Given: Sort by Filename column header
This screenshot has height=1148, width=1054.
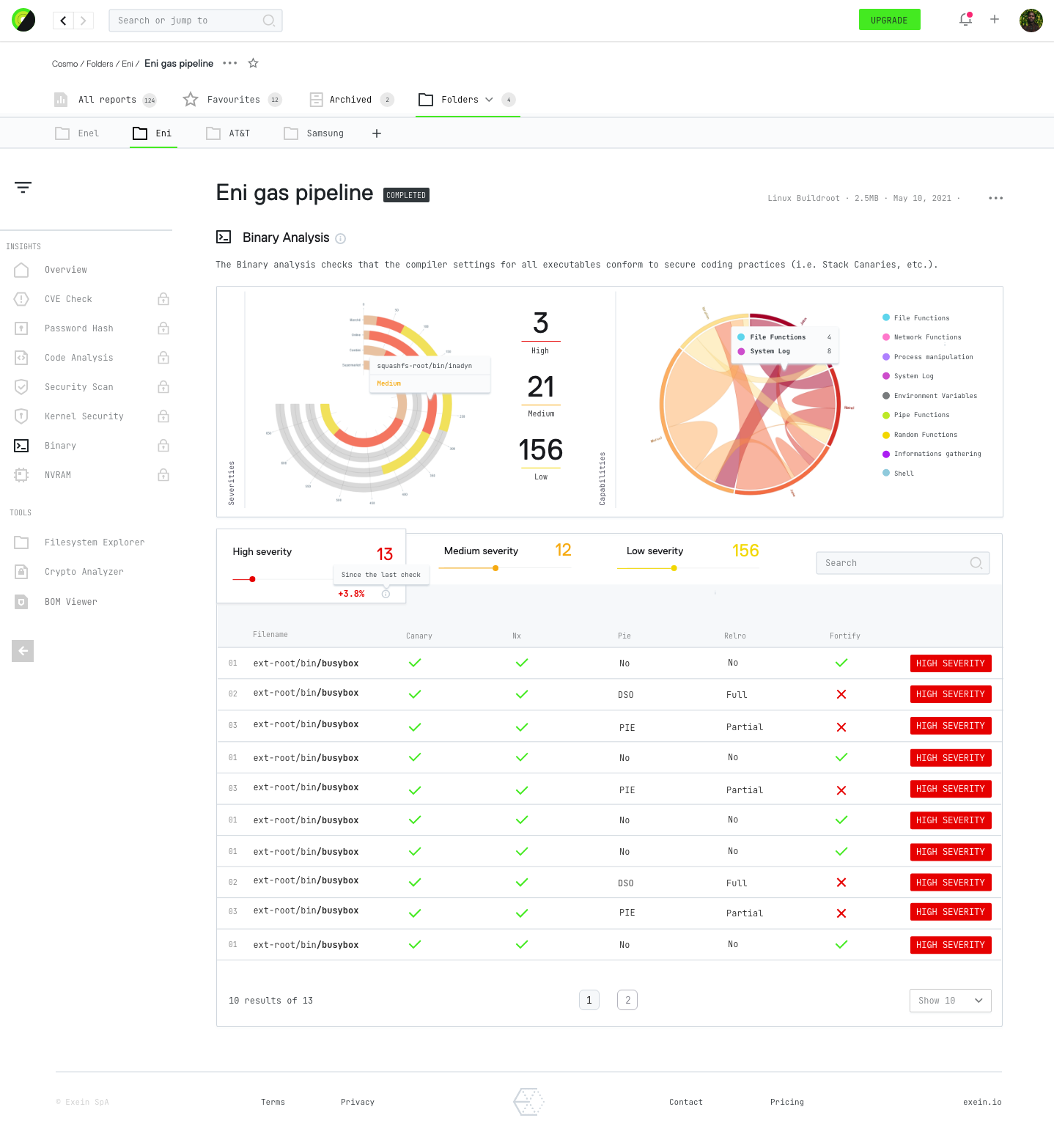Looking at the screenshot, I should [270, 635].
